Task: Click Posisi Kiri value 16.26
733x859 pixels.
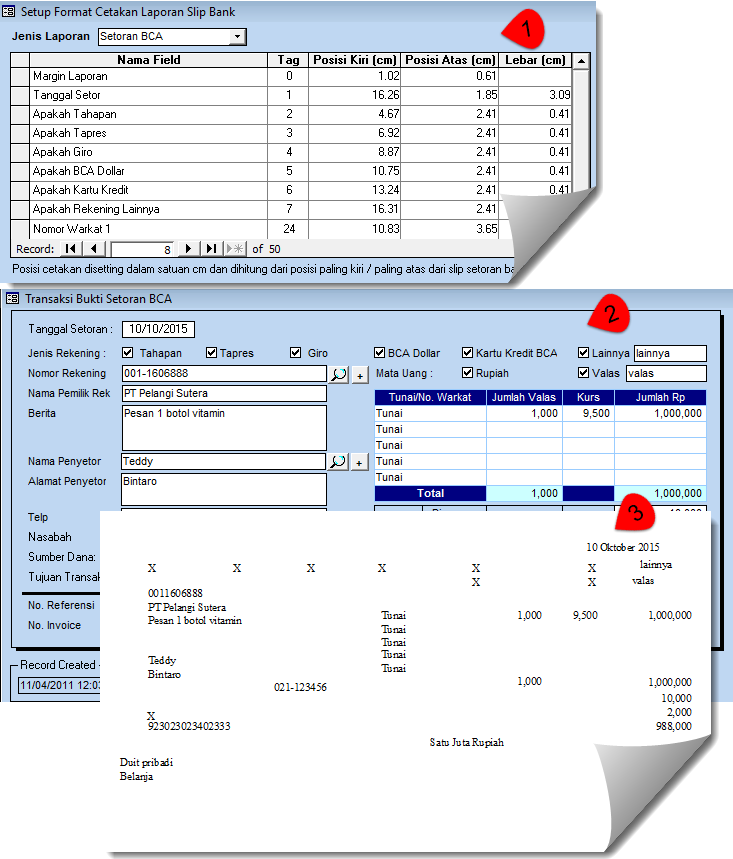Action: [354, 95]
